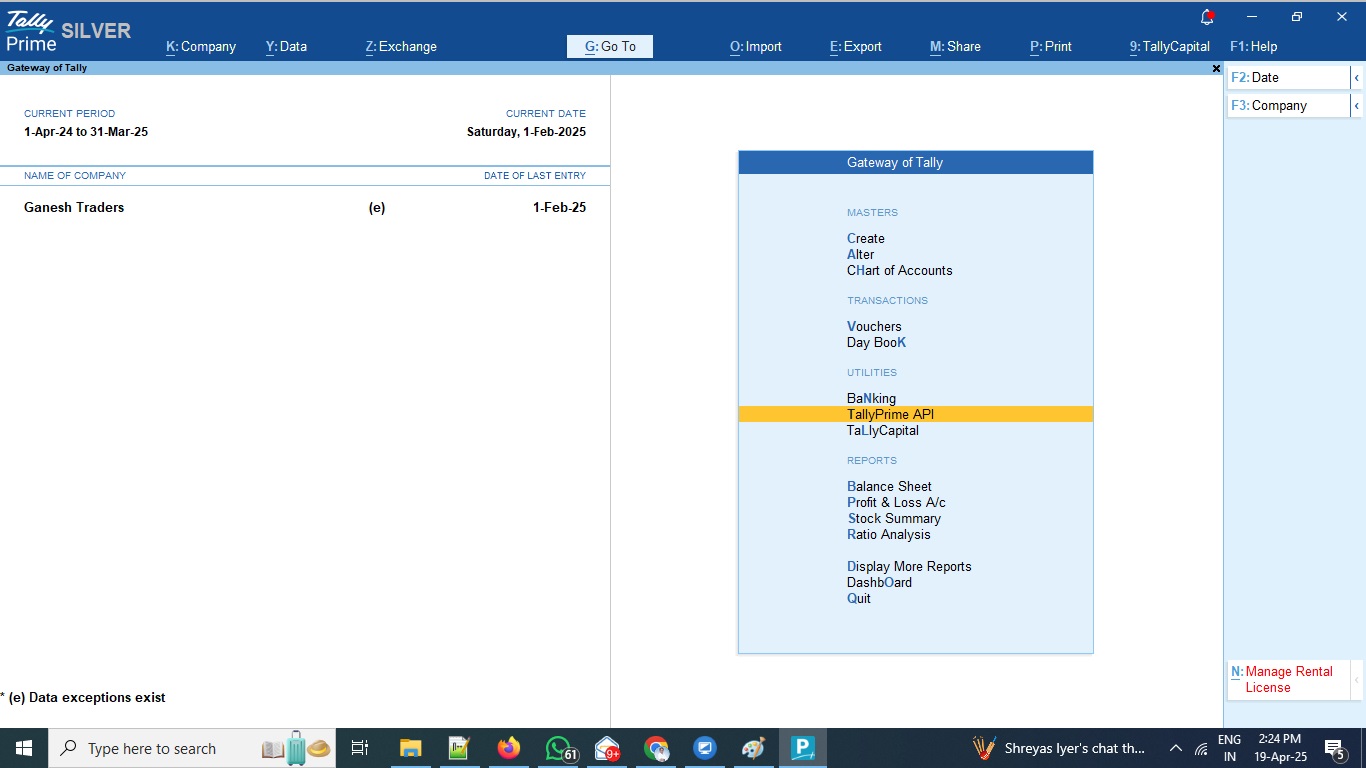Launch File Explorer from the taskbar
Image resolution: width=1366 pixels, height=768 pixels.
(410, 748)
